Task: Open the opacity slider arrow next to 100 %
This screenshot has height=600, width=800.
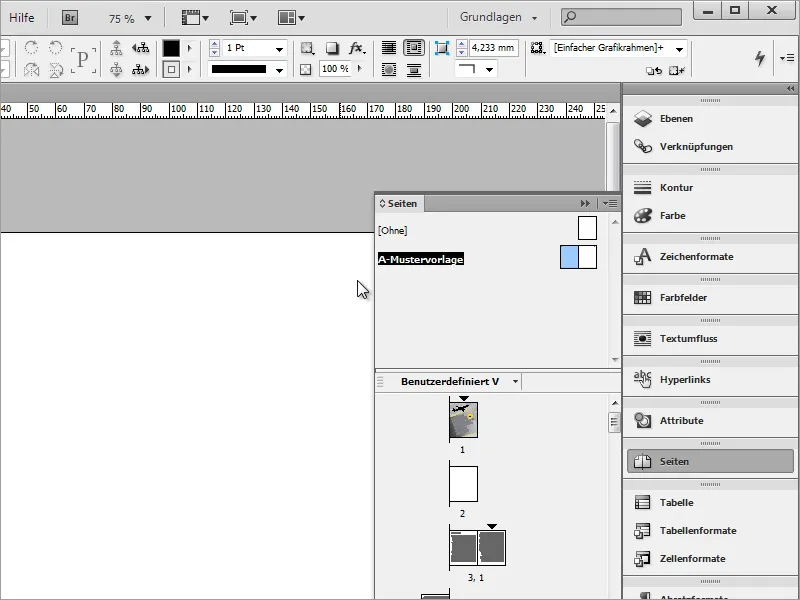Action: [x=360, y=68]
